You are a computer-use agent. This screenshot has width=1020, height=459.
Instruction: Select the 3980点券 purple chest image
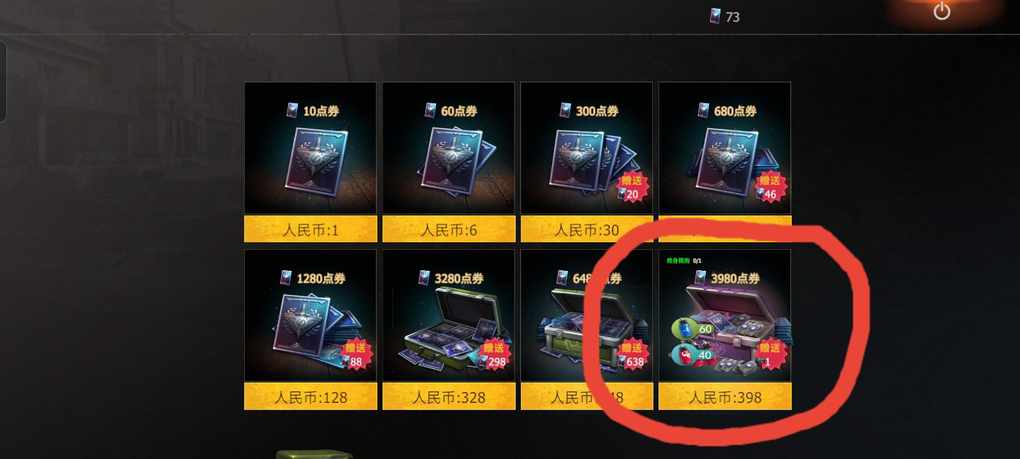coord(735,325)
